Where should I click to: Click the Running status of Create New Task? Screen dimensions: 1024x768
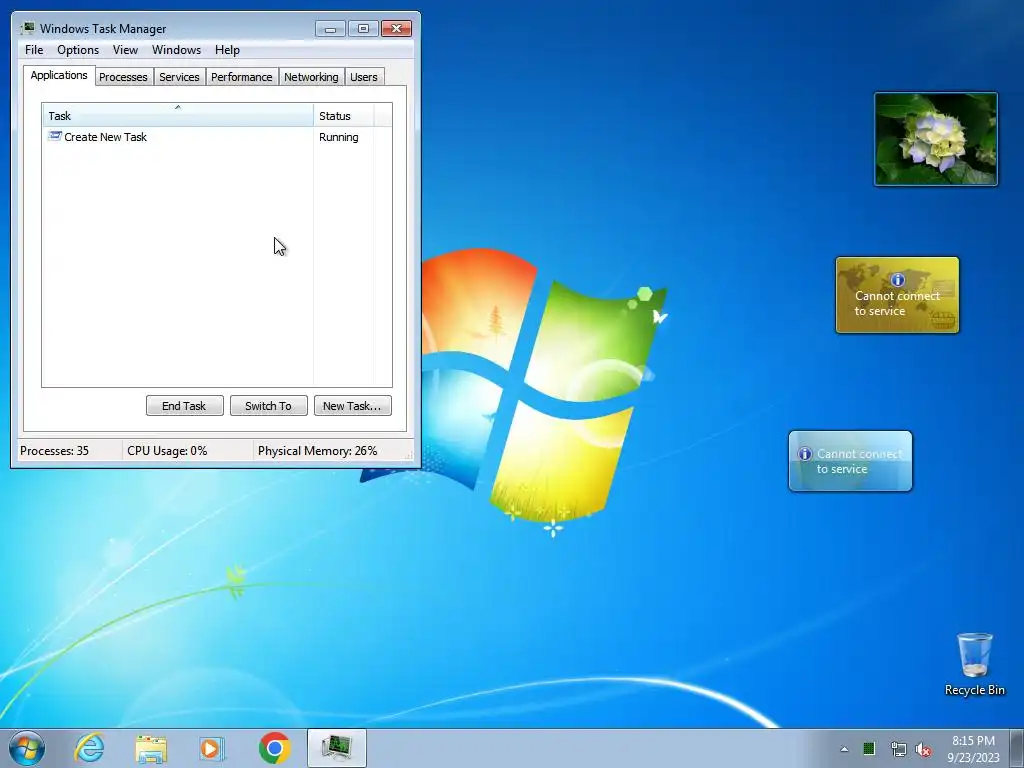(338, 137)
